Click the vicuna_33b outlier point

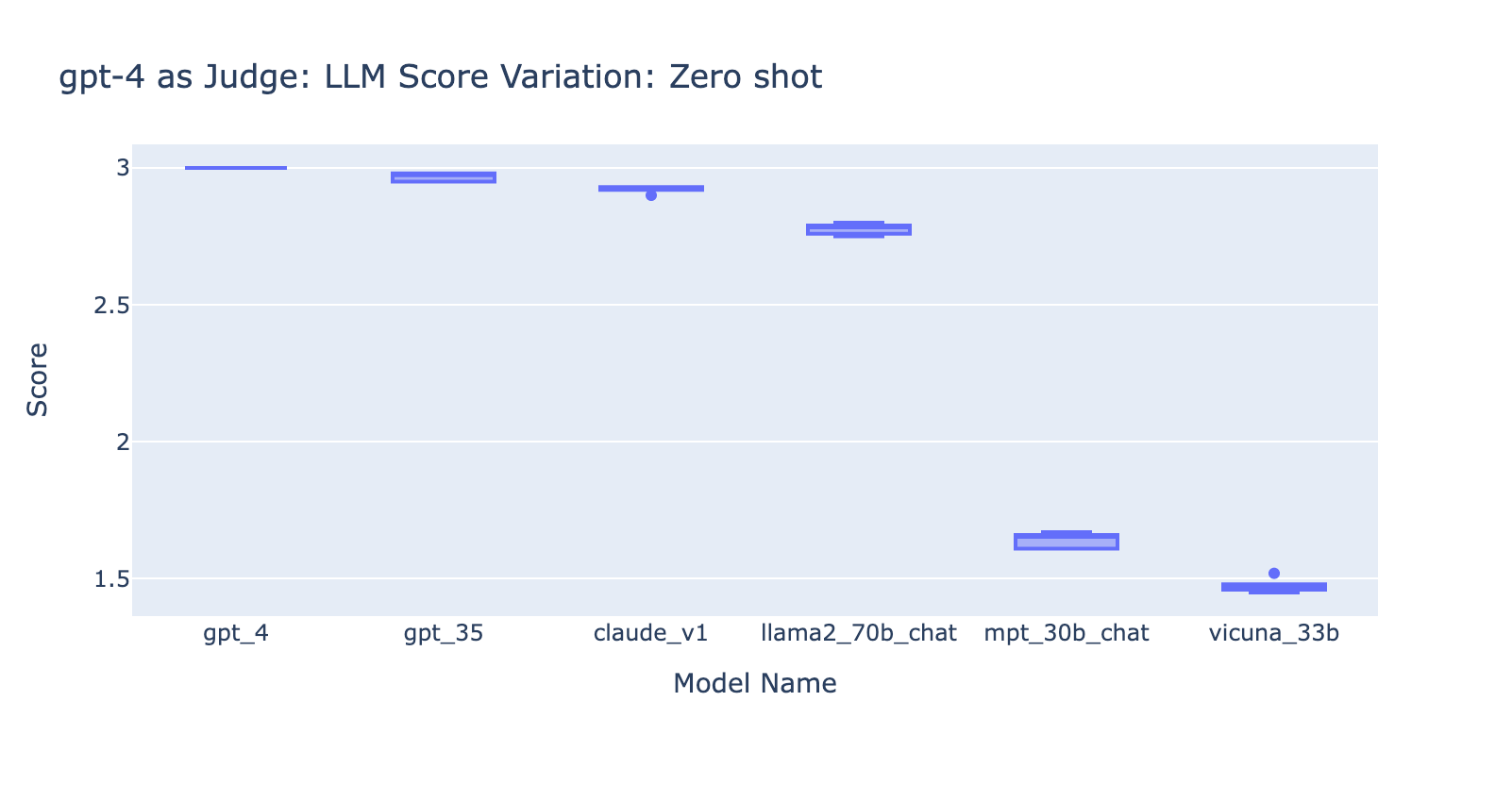(1274, 573)
